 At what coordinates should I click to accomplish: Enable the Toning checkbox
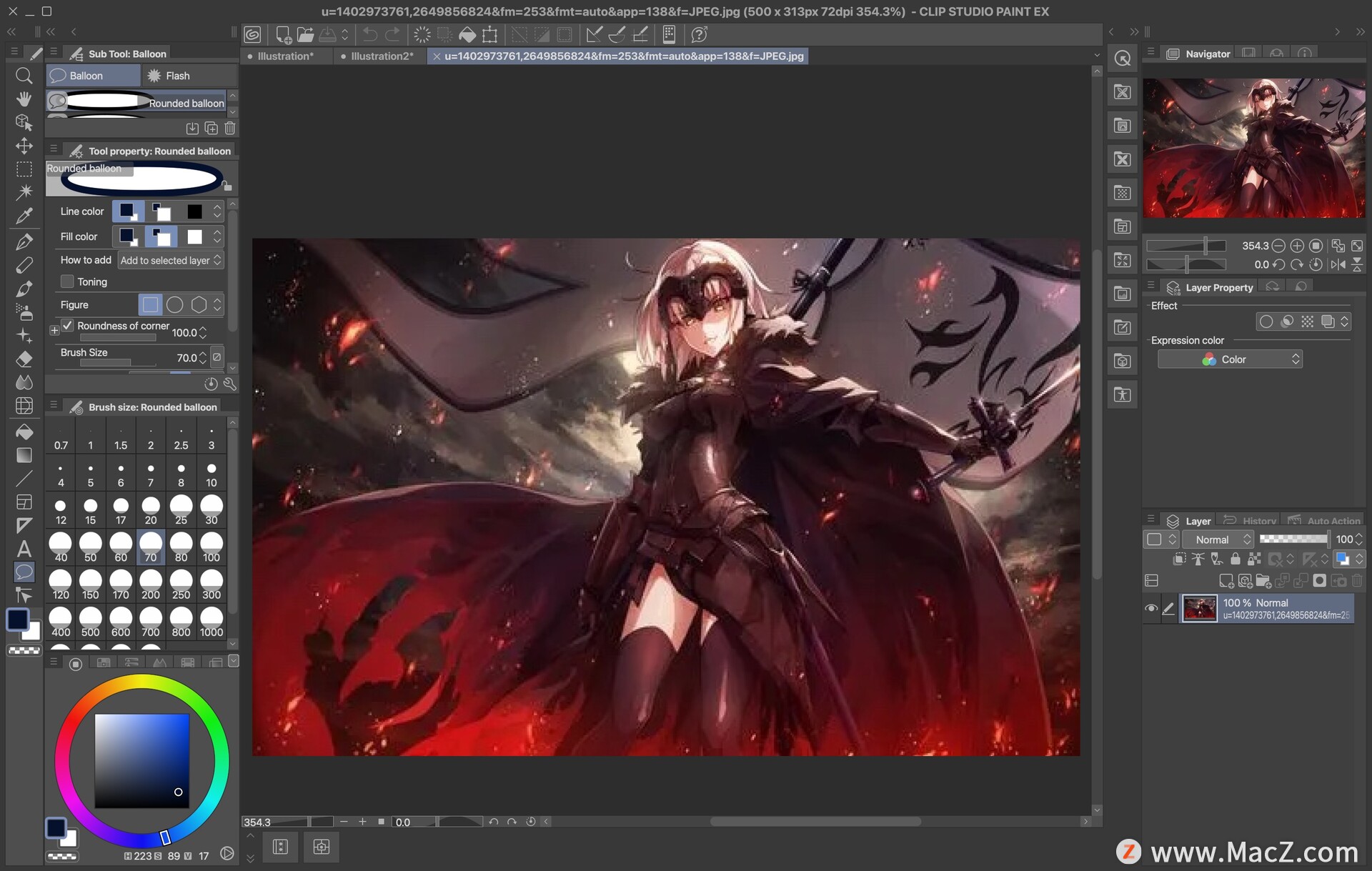tap(67, 282)
